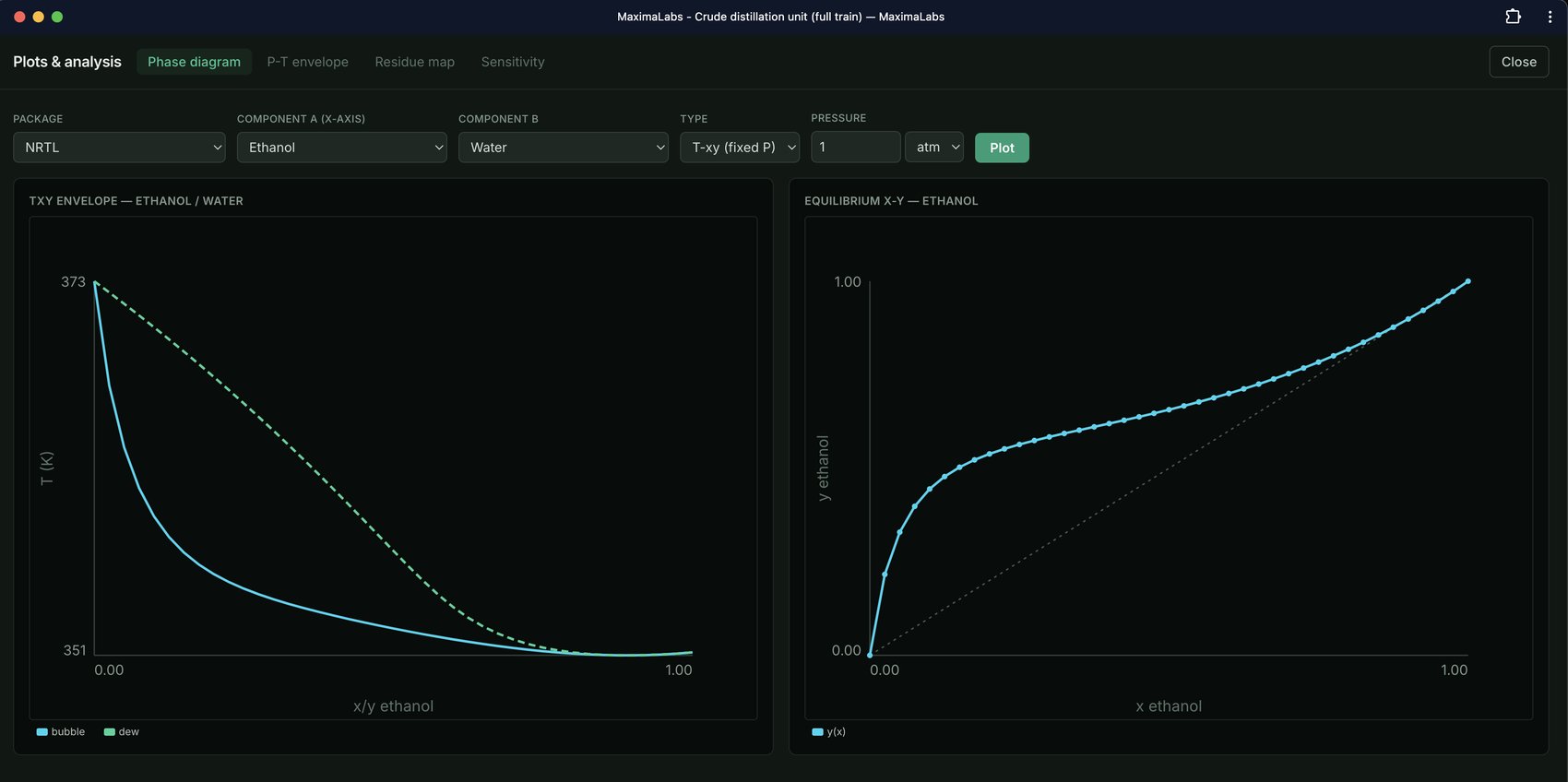Click the 373 temperature axis label
Screen dimensions: 1568x782
click(x=73, y=282)
